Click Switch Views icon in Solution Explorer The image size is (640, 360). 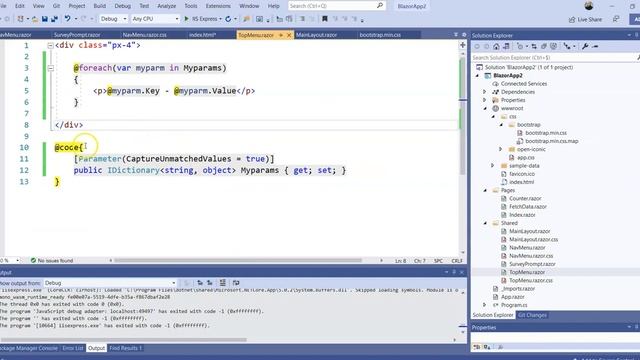coord(506,47)
